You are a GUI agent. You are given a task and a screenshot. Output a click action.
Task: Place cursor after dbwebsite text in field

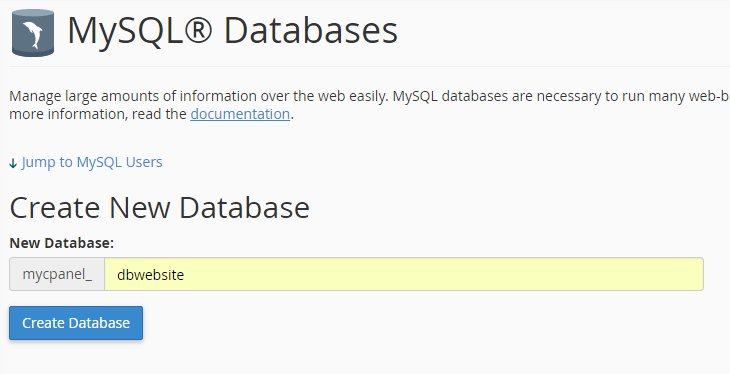point(185,275)
